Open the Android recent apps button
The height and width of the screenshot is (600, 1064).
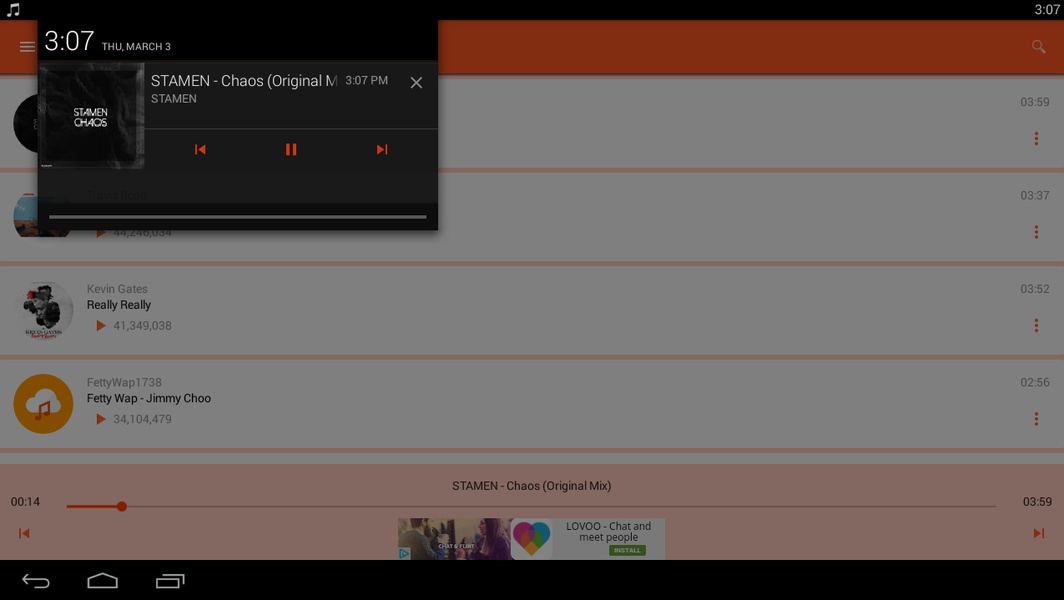[170, 581]
